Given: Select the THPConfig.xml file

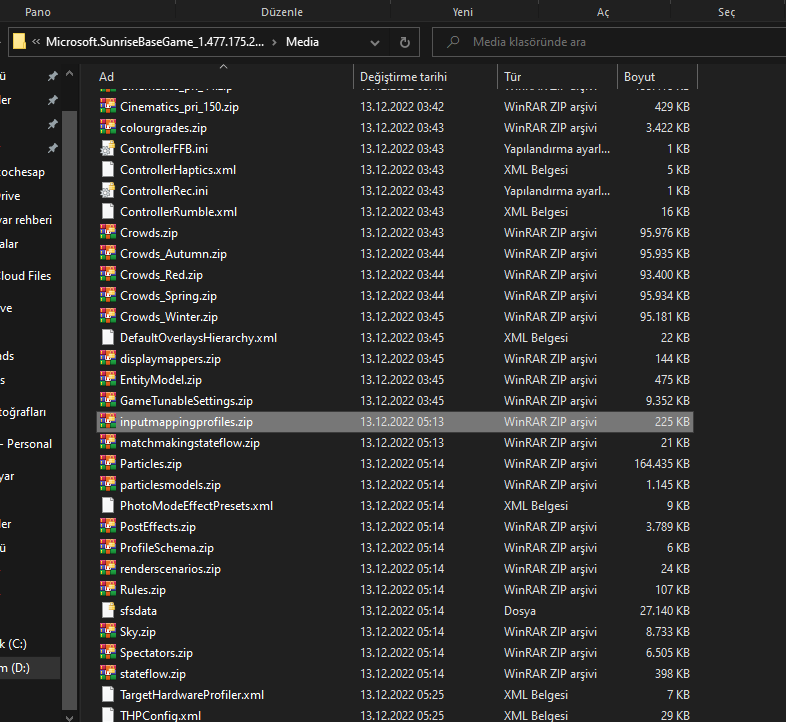Looking at the screenshot, I should tap(395, 715).
